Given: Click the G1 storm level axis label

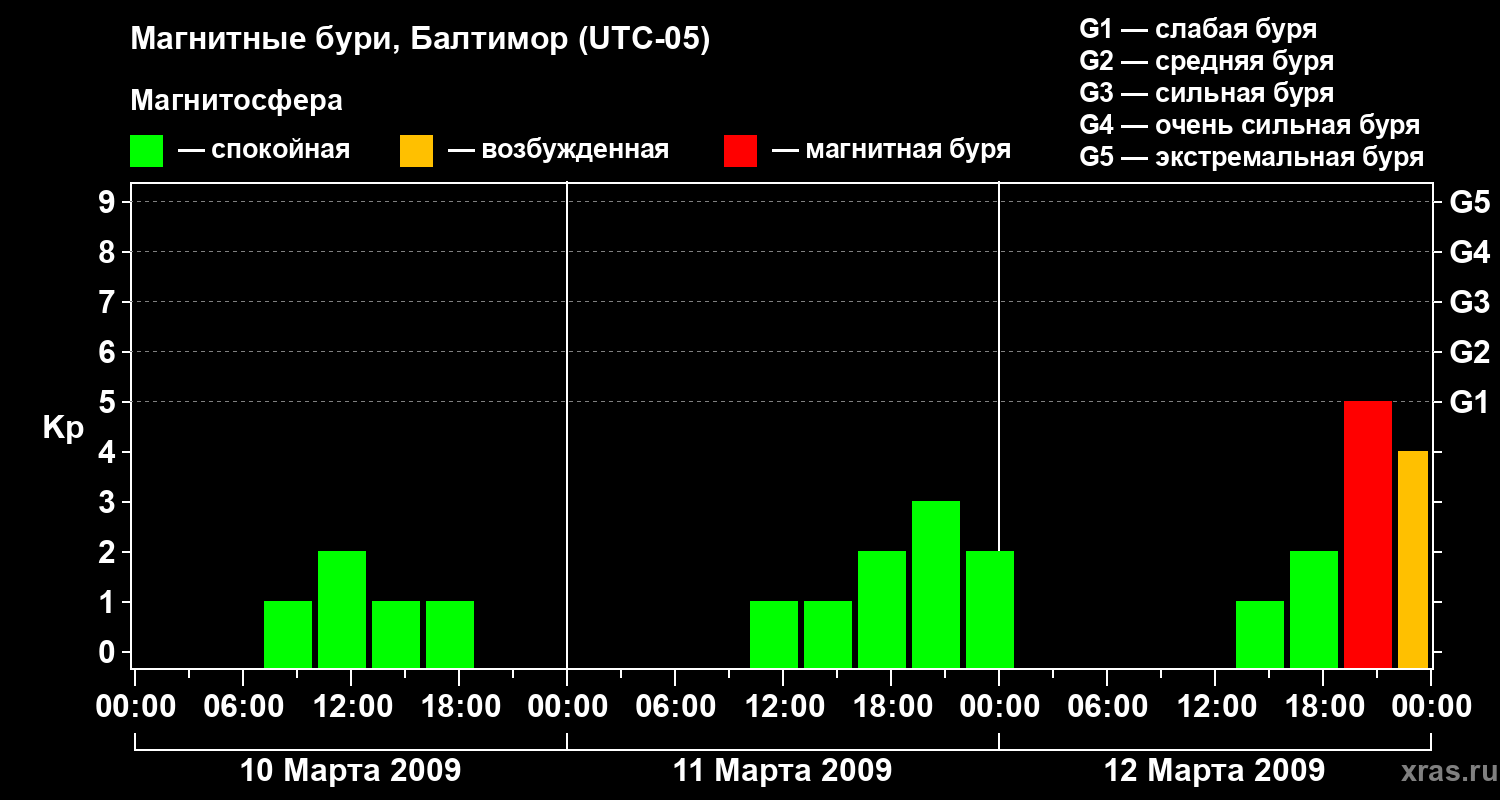Looking at the screenshot, I should pyautogui.click(x=1469, y=402).
